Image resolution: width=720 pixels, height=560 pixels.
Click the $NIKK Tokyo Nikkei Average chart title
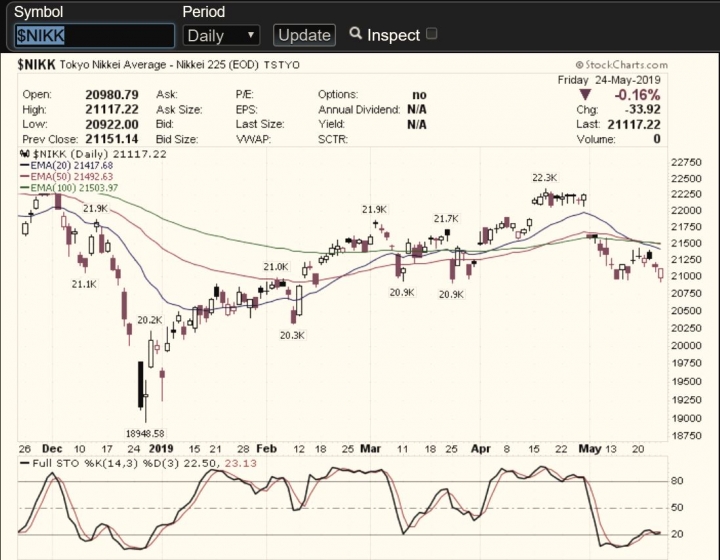click(x=158, y=65)
